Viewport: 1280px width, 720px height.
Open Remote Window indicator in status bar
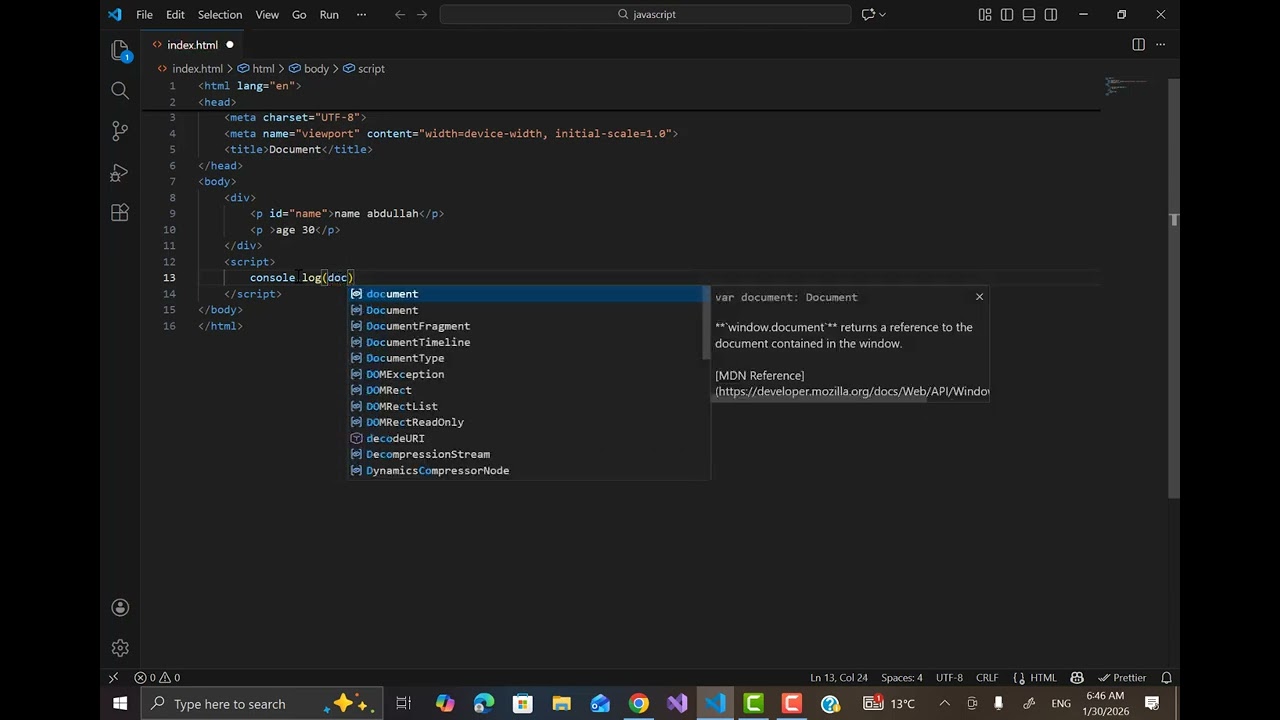pyautogui.click(x=113, y=677)
